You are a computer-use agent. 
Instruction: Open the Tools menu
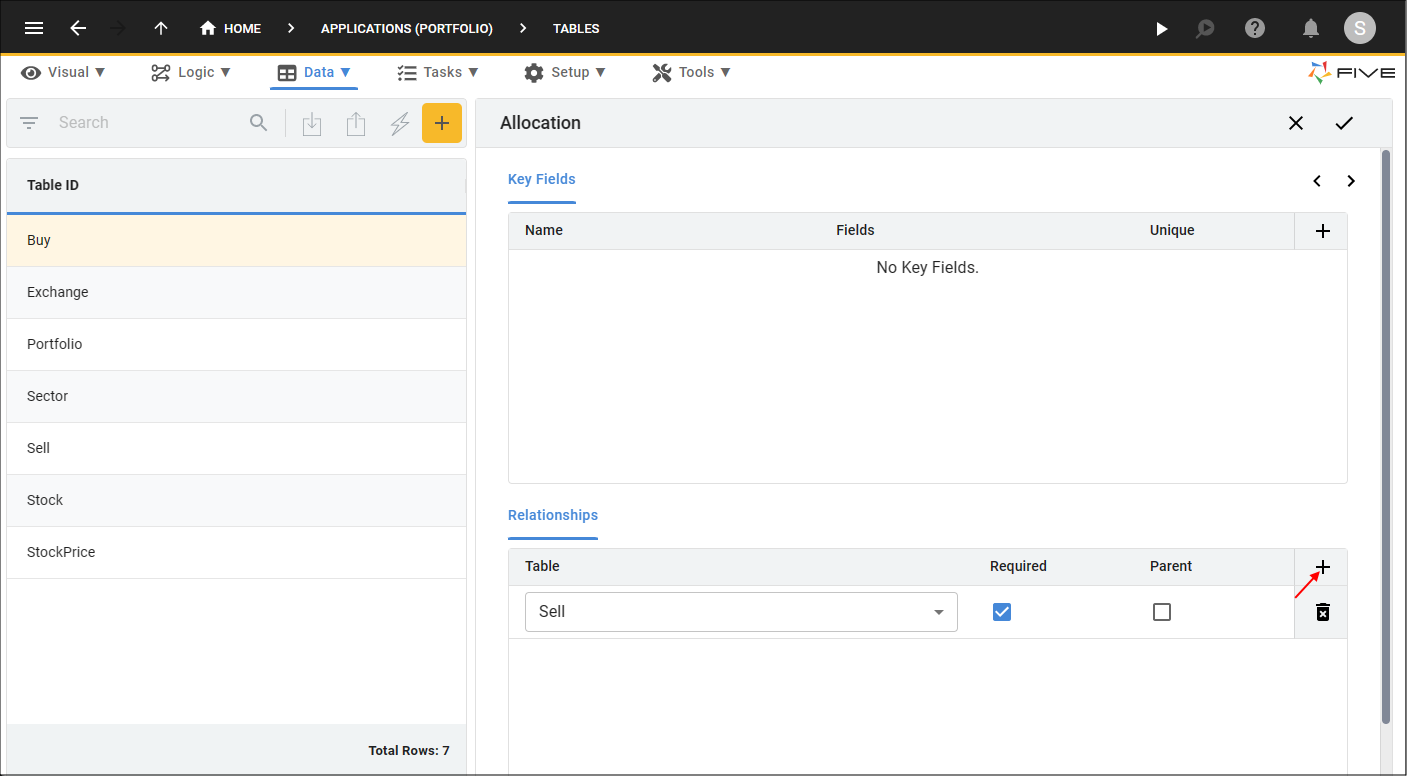point(692,72)
